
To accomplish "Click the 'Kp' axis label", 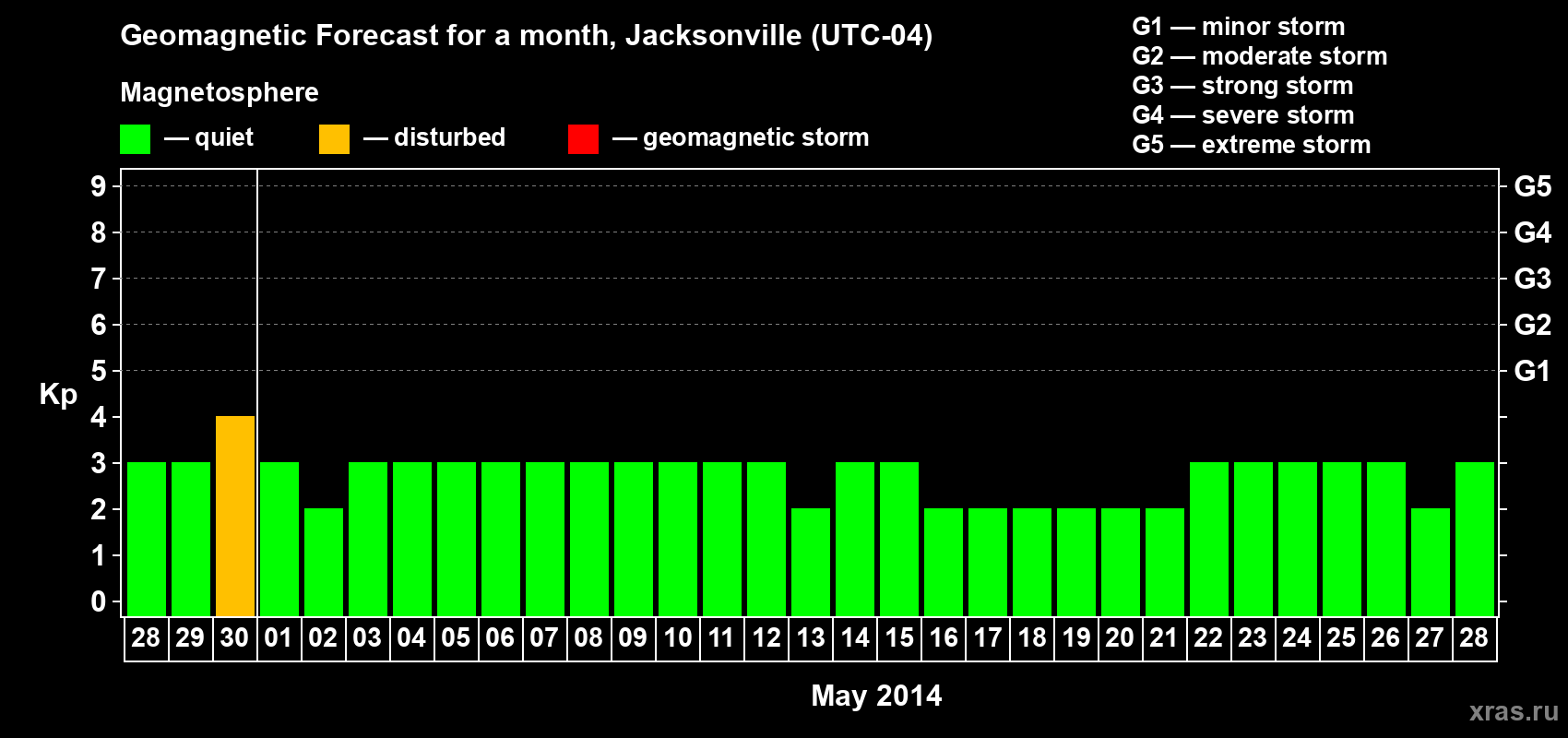I will (58, 395).
